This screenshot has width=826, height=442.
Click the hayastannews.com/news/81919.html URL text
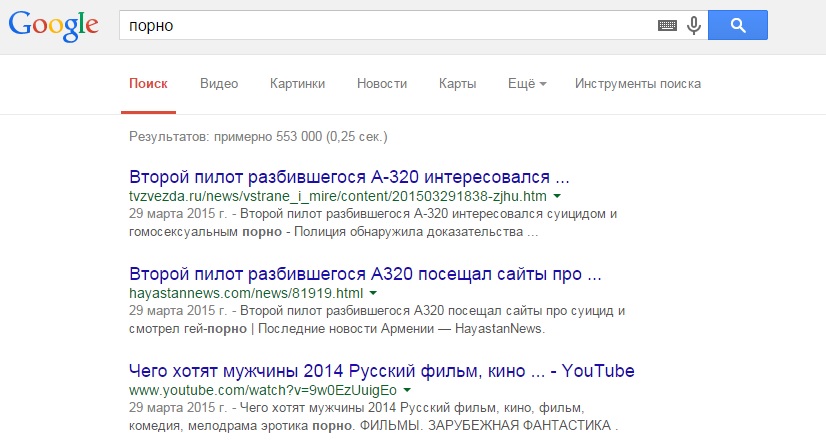[x=246, y=293]
